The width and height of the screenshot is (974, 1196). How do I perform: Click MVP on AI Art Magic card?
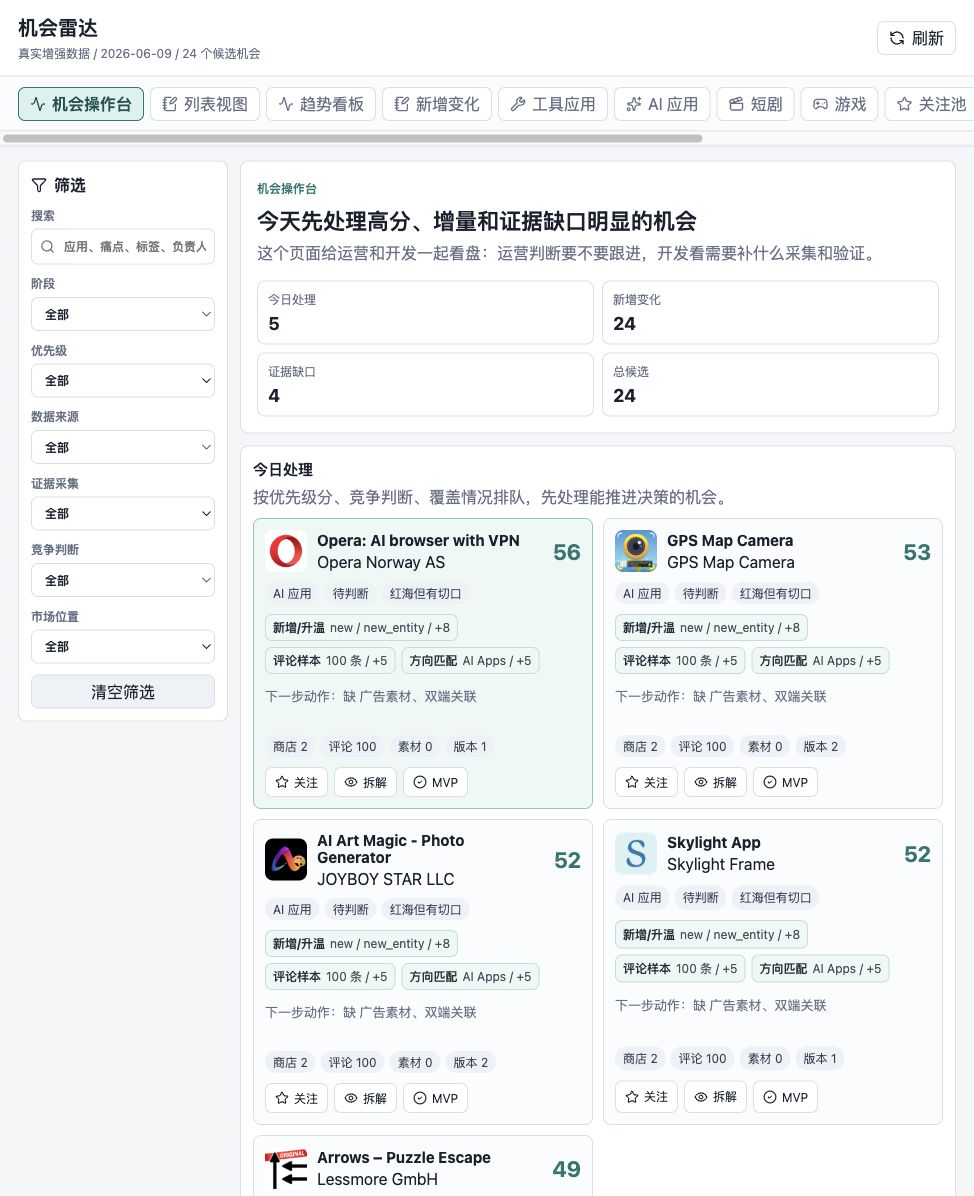click(x=436, y=1098)
